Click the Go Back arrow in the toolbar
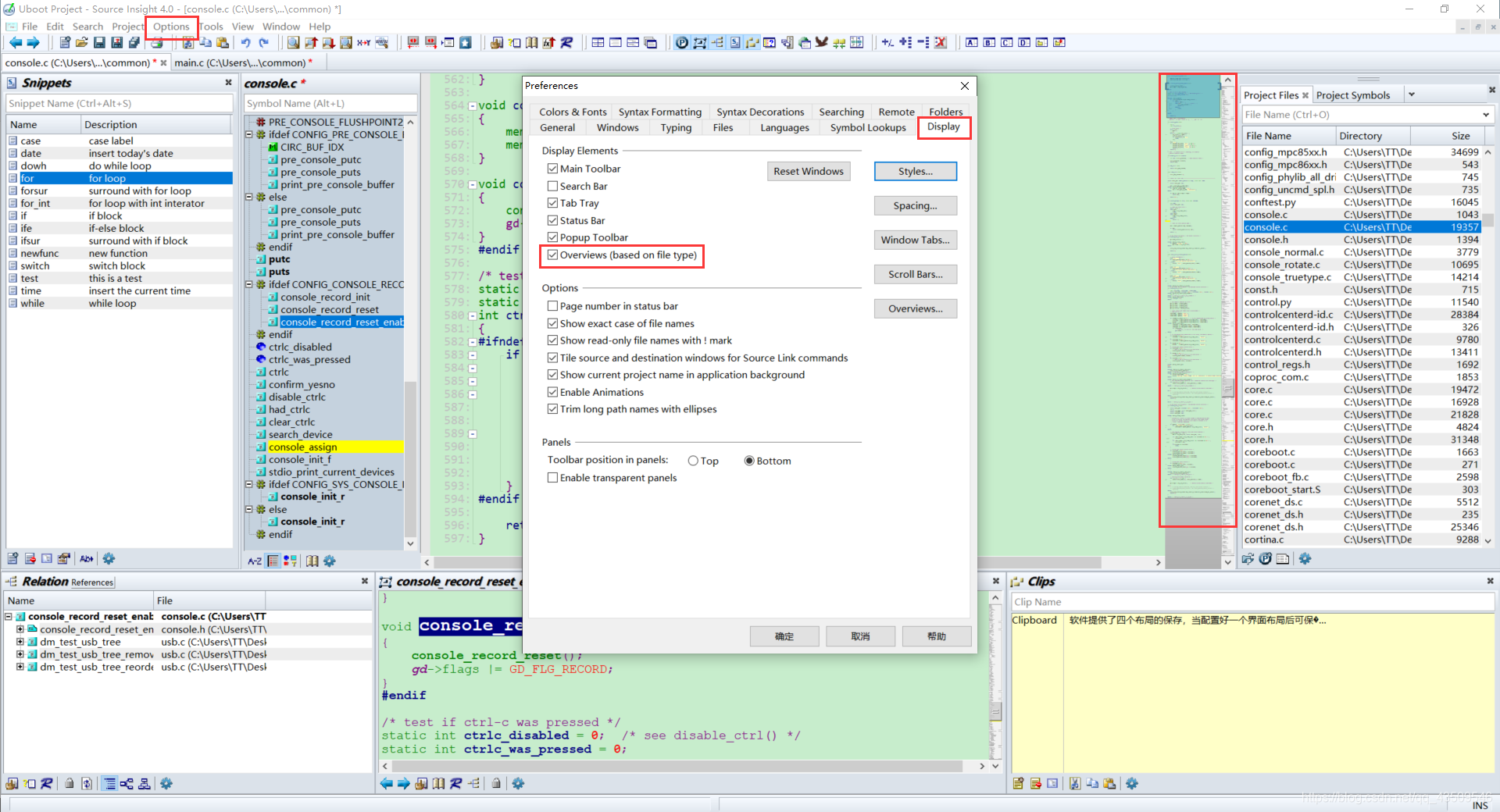This screenshot has height=812, width=1500. (15, 43)
